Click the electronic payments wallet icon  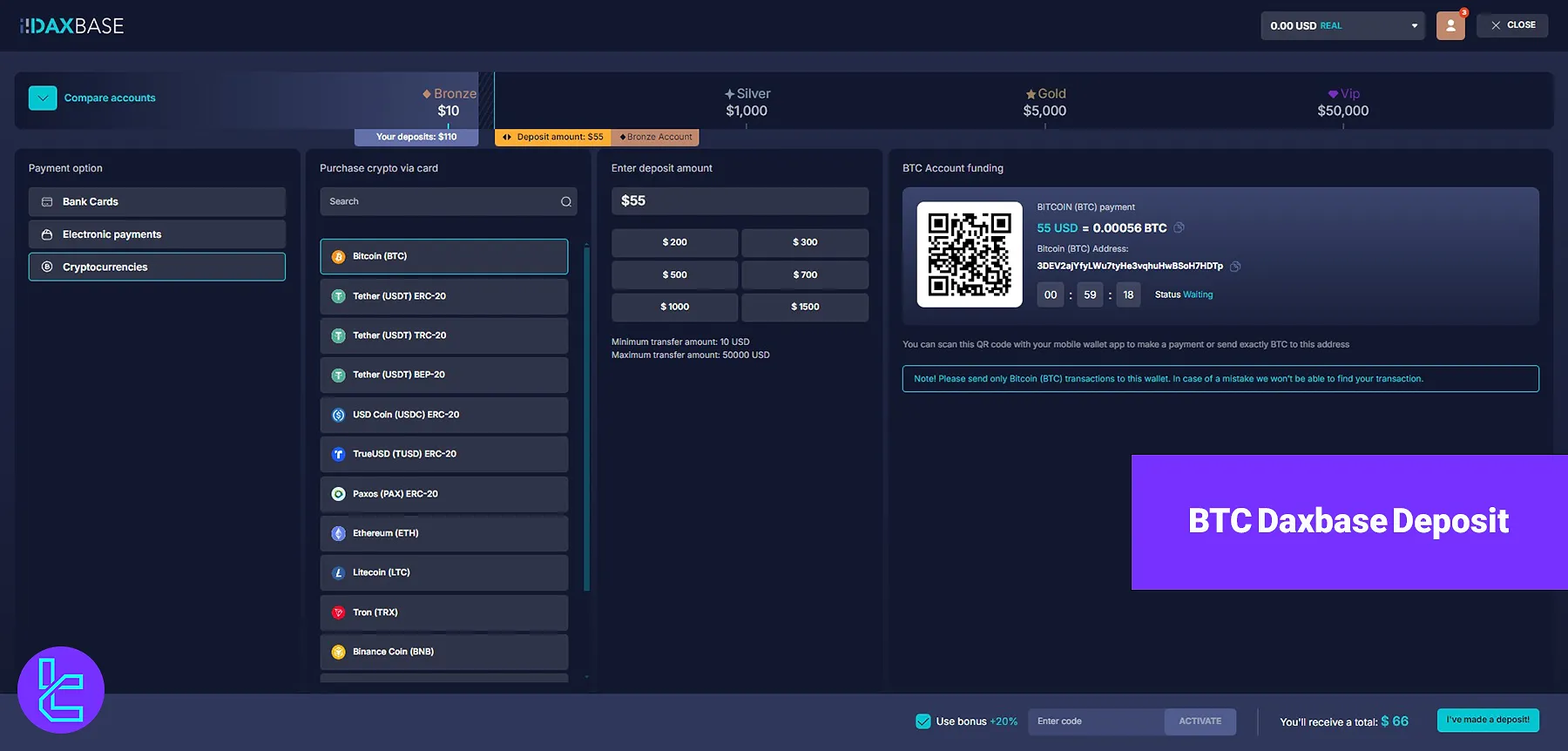[47, 234]
